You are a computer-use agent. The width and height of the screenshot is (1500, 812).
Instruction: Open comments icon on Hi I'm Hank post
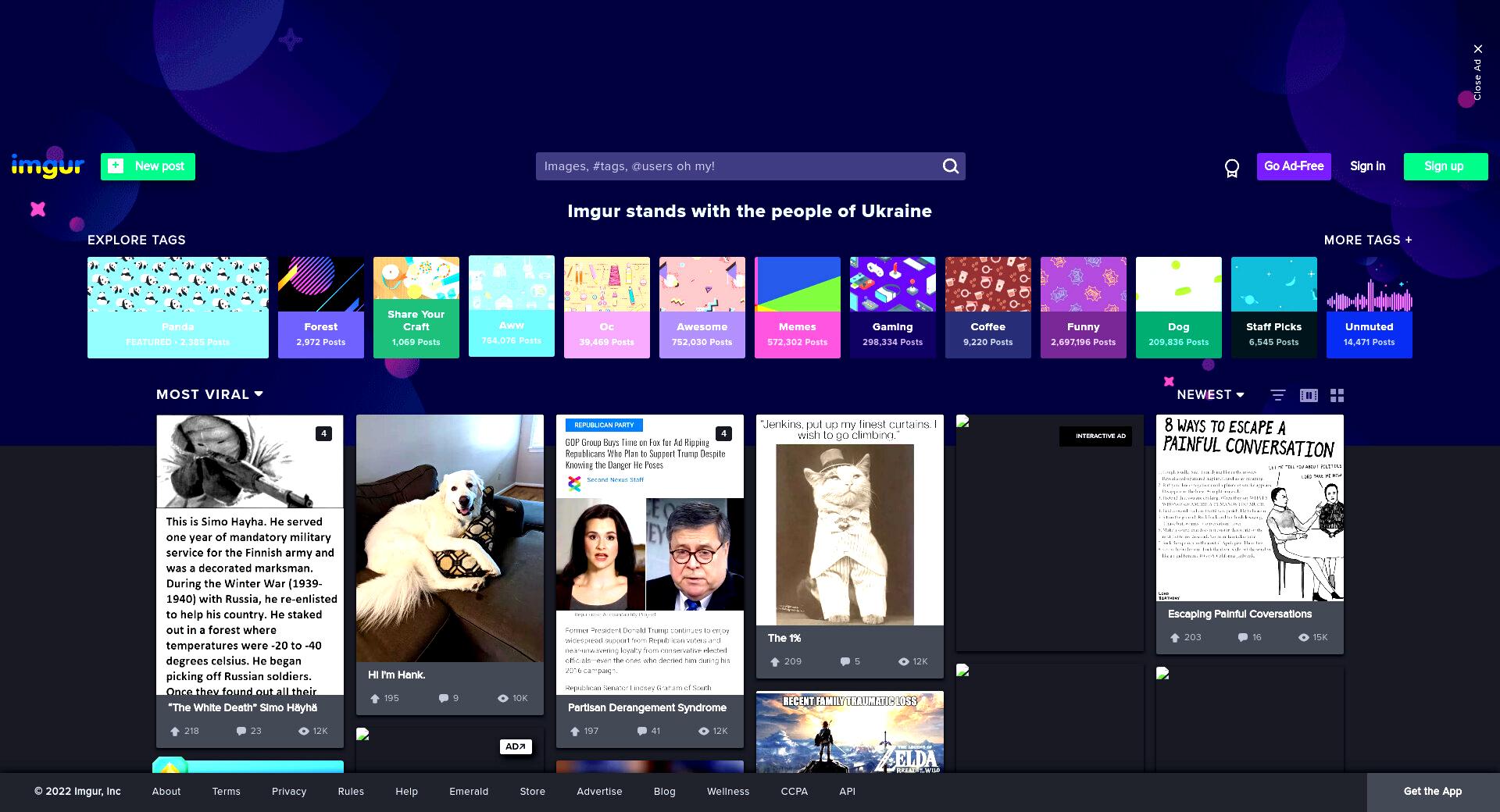444,699
